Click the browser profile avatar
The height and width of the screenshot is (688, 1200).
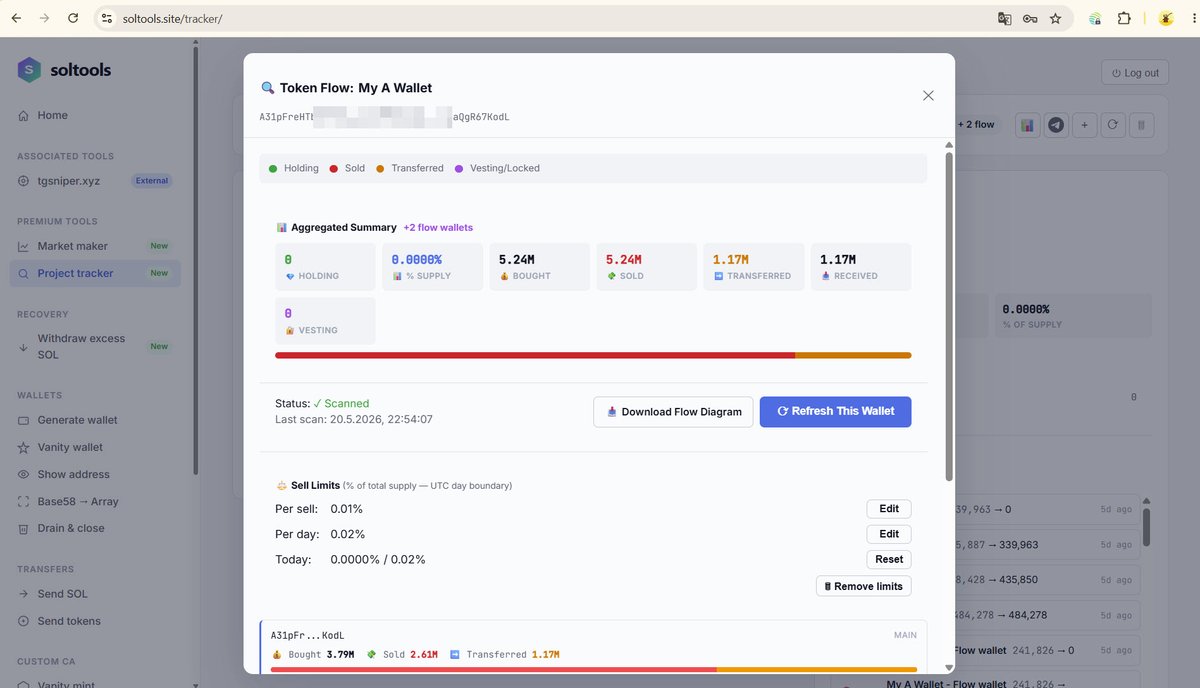click(1166, 18)
